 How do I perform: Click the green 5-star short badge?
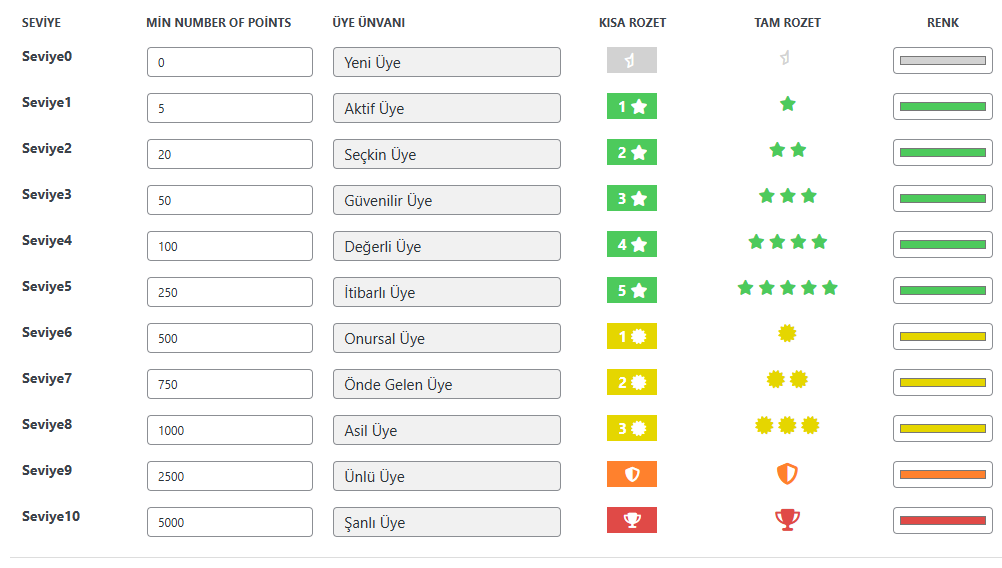631,291
